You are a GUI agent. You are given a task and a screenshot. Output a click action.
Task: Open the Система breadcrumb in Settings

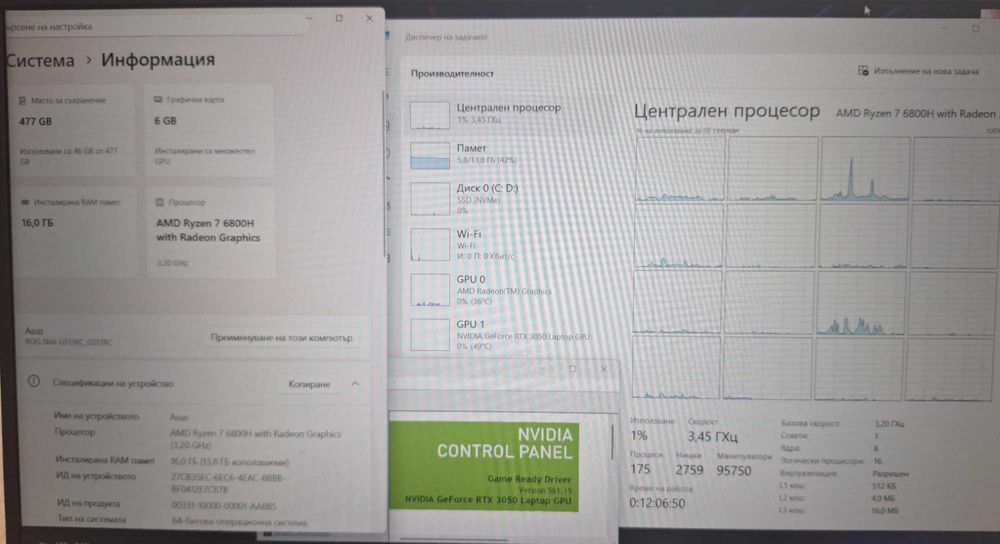[41, 61]
